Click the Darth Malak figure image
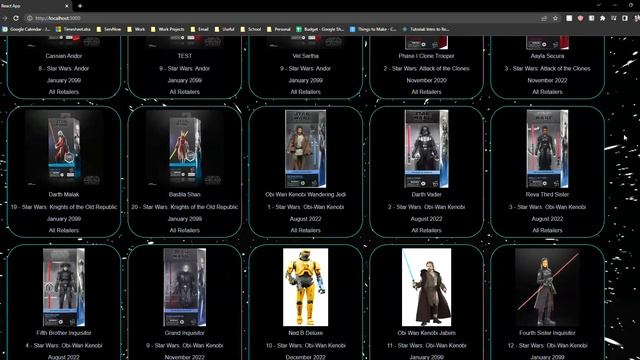This screenshot has height=360, width=640. click(64, 149)
